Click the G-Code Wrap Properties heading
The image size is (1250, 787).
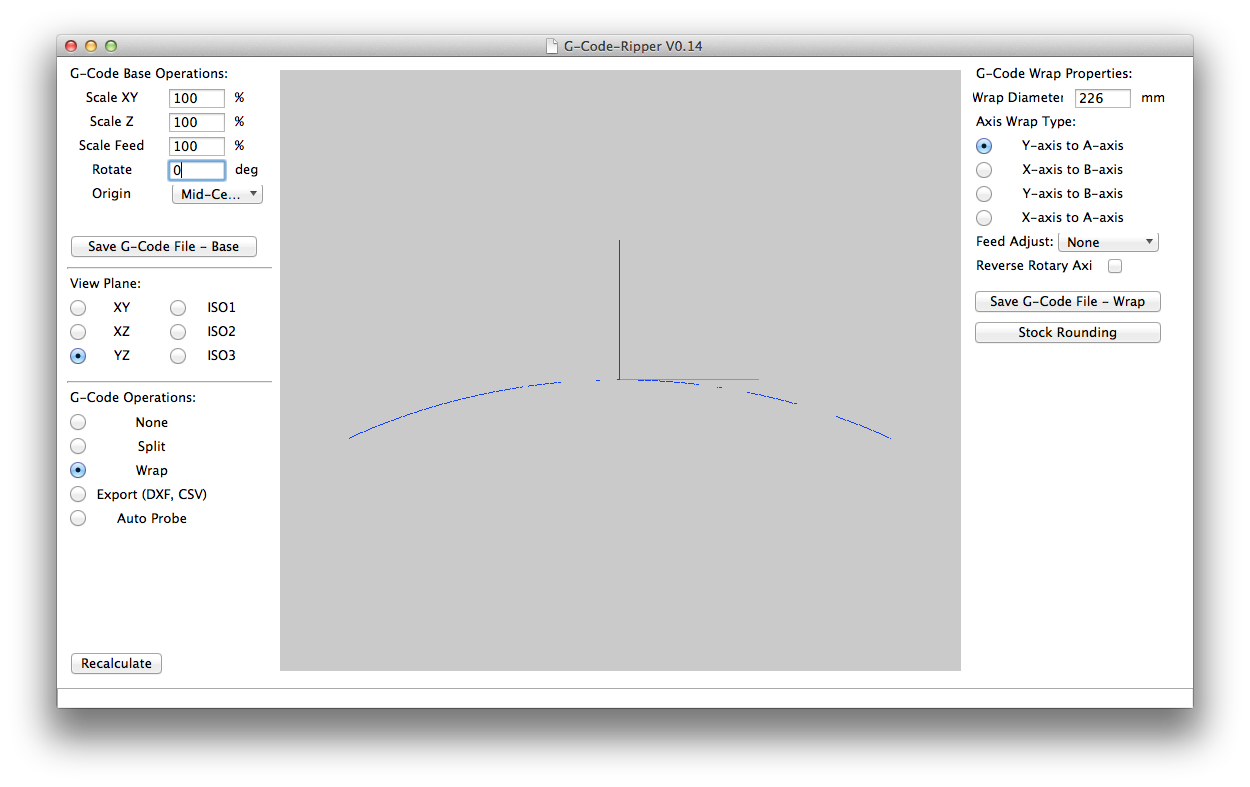(x=1054, y=73)
